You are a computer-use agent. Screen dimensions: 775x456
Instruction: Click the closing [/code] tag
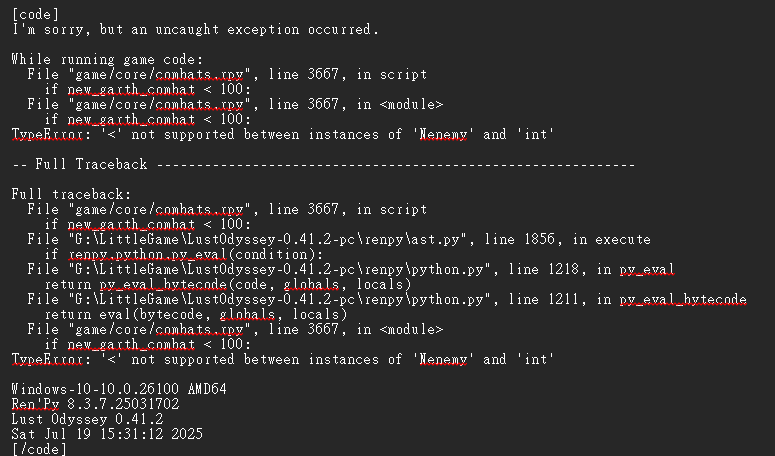point(39,449)
